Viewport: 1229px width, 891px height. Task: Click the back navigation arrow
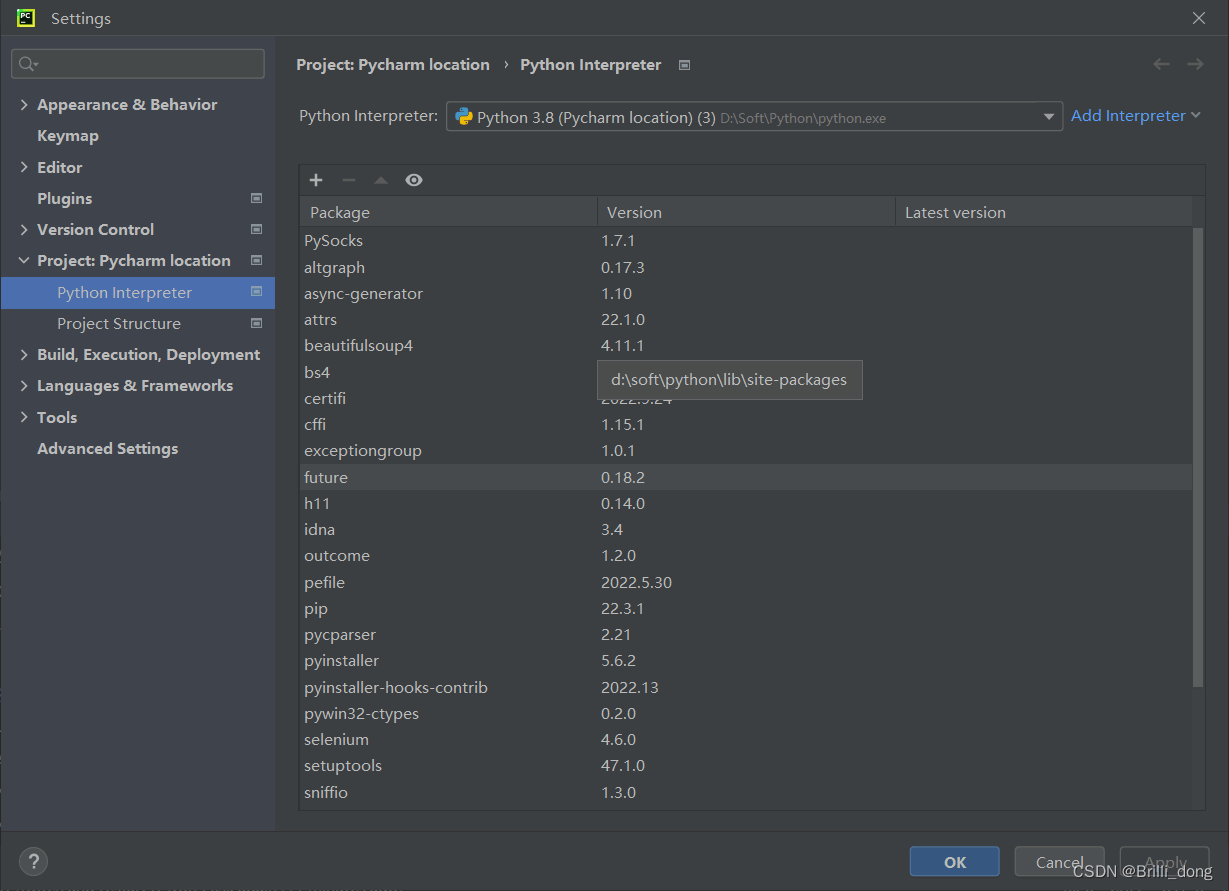pyautogui.click(x=1161, y=64)
